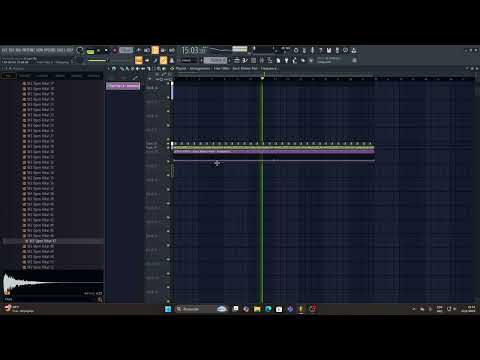Open the TOOLS menu
Screen dimensions: 480x360
(61, 50)
